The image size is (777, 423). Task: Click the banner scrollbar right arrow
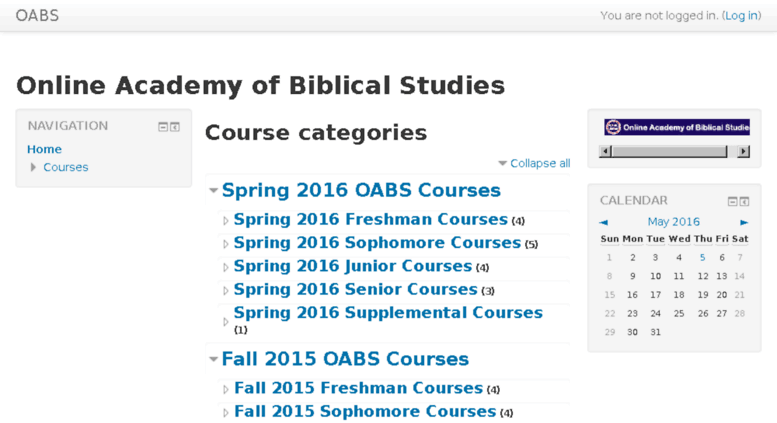click(743, 151)
